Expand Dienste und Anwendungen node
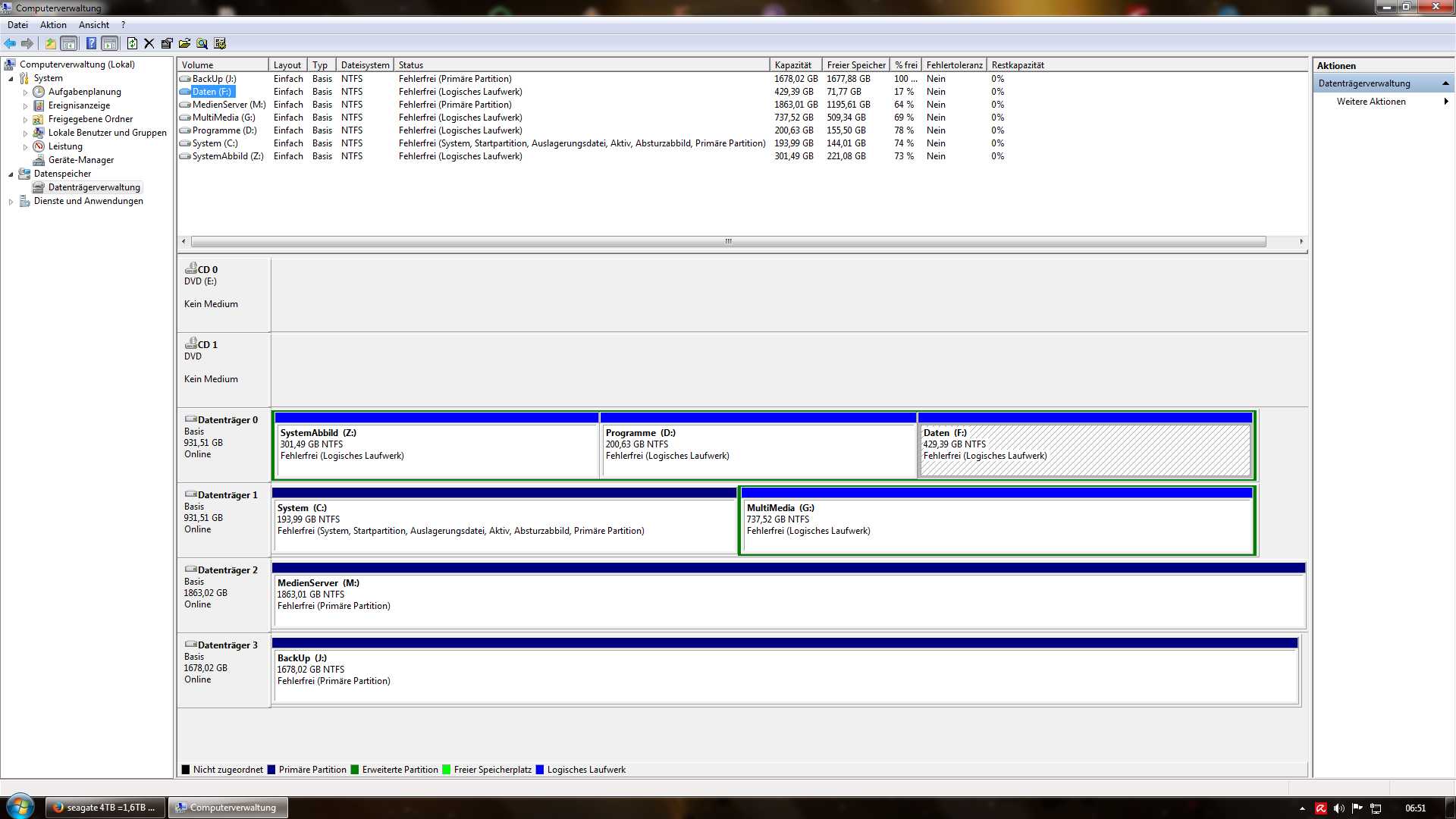This screenshot has height=819, width=1456. [x=11, y=202]
